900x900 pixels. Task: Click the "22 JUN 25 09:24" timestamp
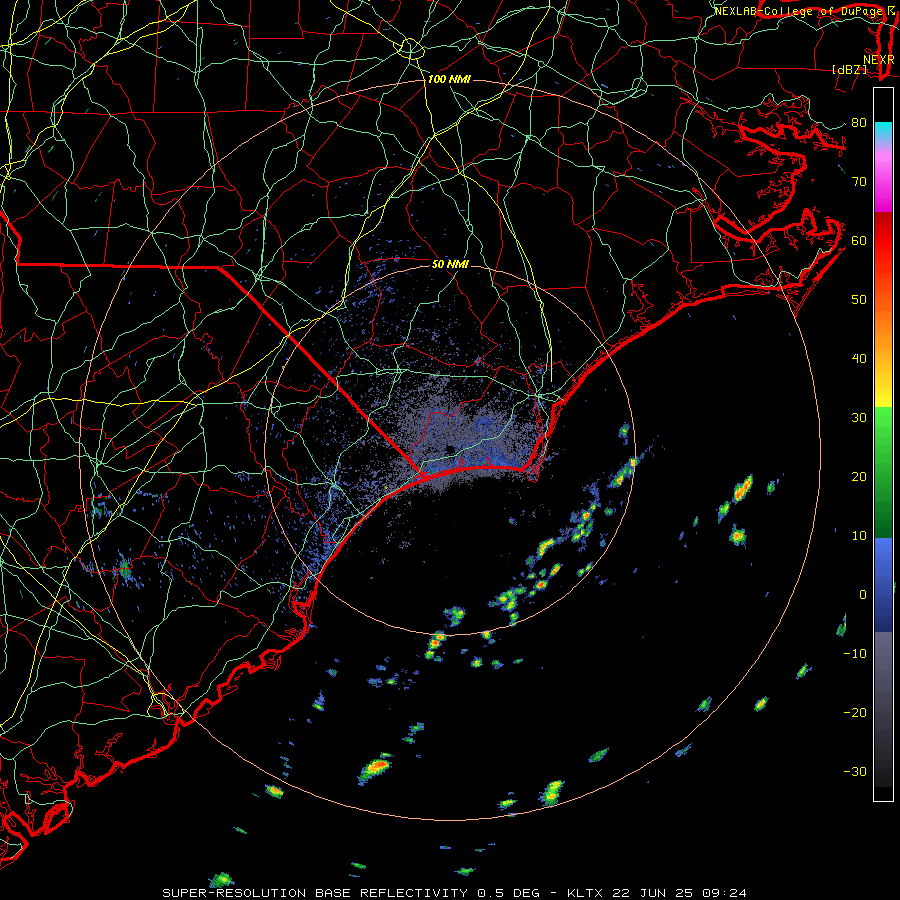point(680,893)
